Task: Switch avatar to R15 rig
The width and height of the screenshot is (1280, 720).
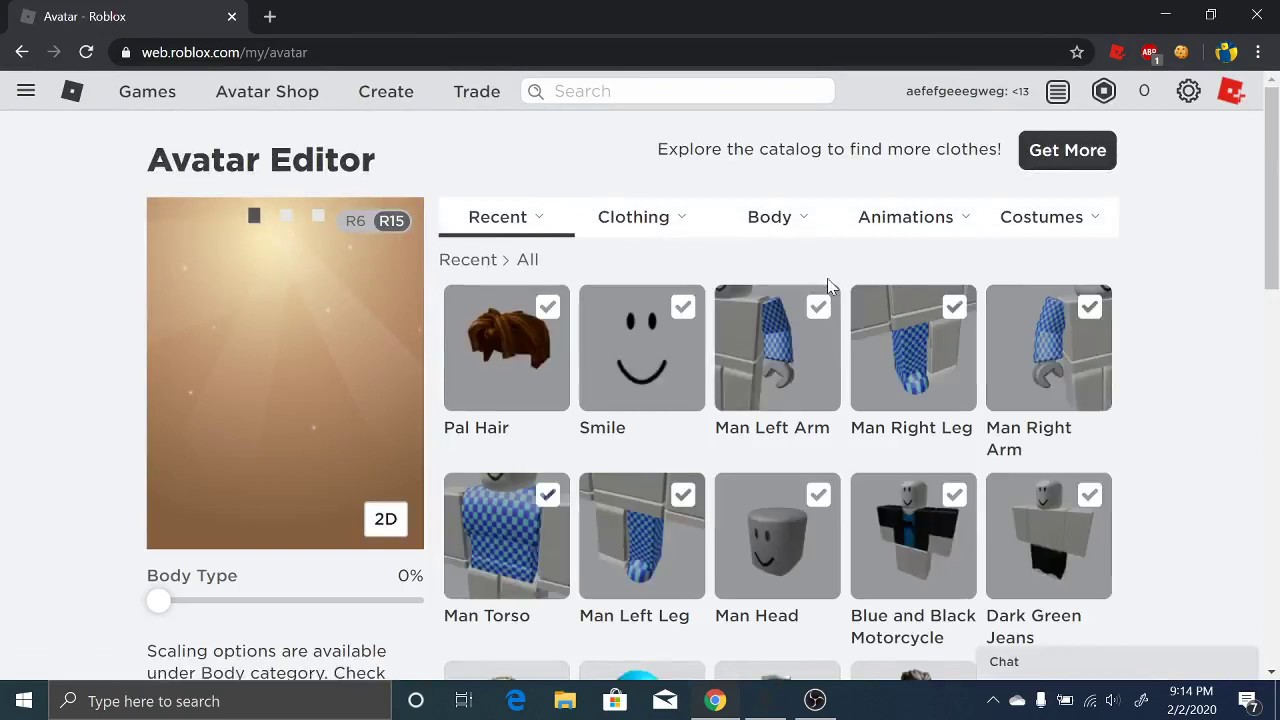Action: point(391,221)
